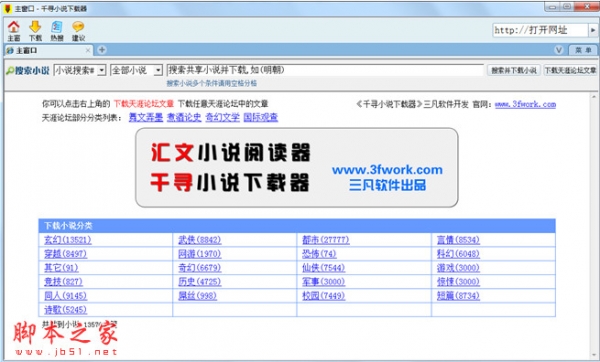Screen dimensions: 600x362
Task: Open the 国际观察 forum category link
Action: click(261, 117)
